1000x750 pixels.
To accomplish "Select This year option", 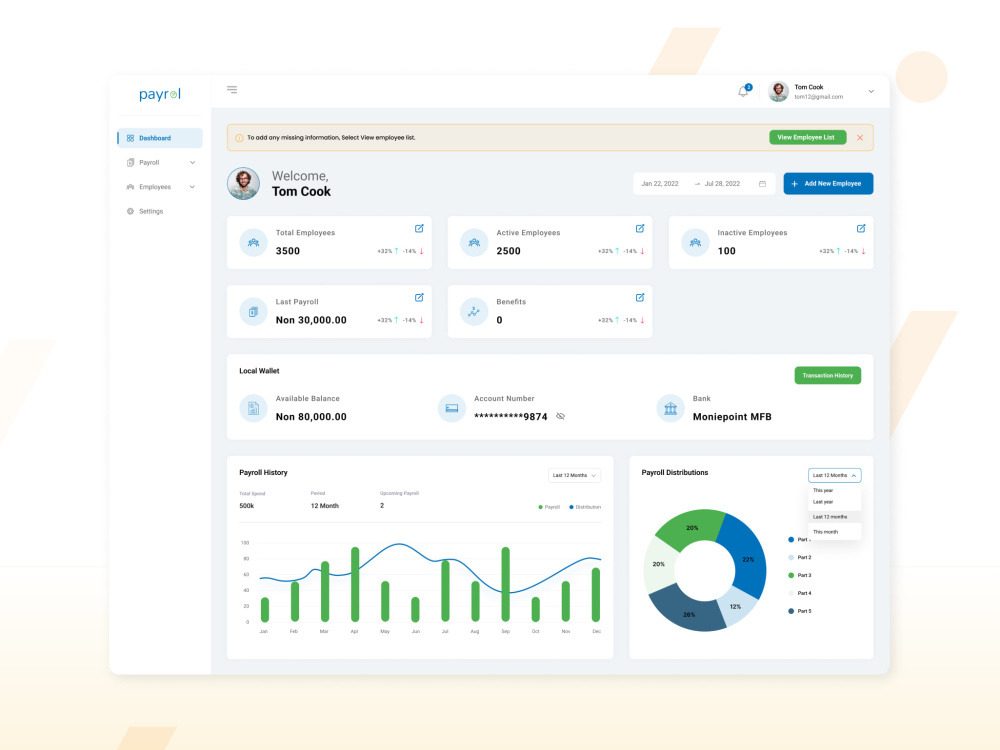I will click(835, 490).
